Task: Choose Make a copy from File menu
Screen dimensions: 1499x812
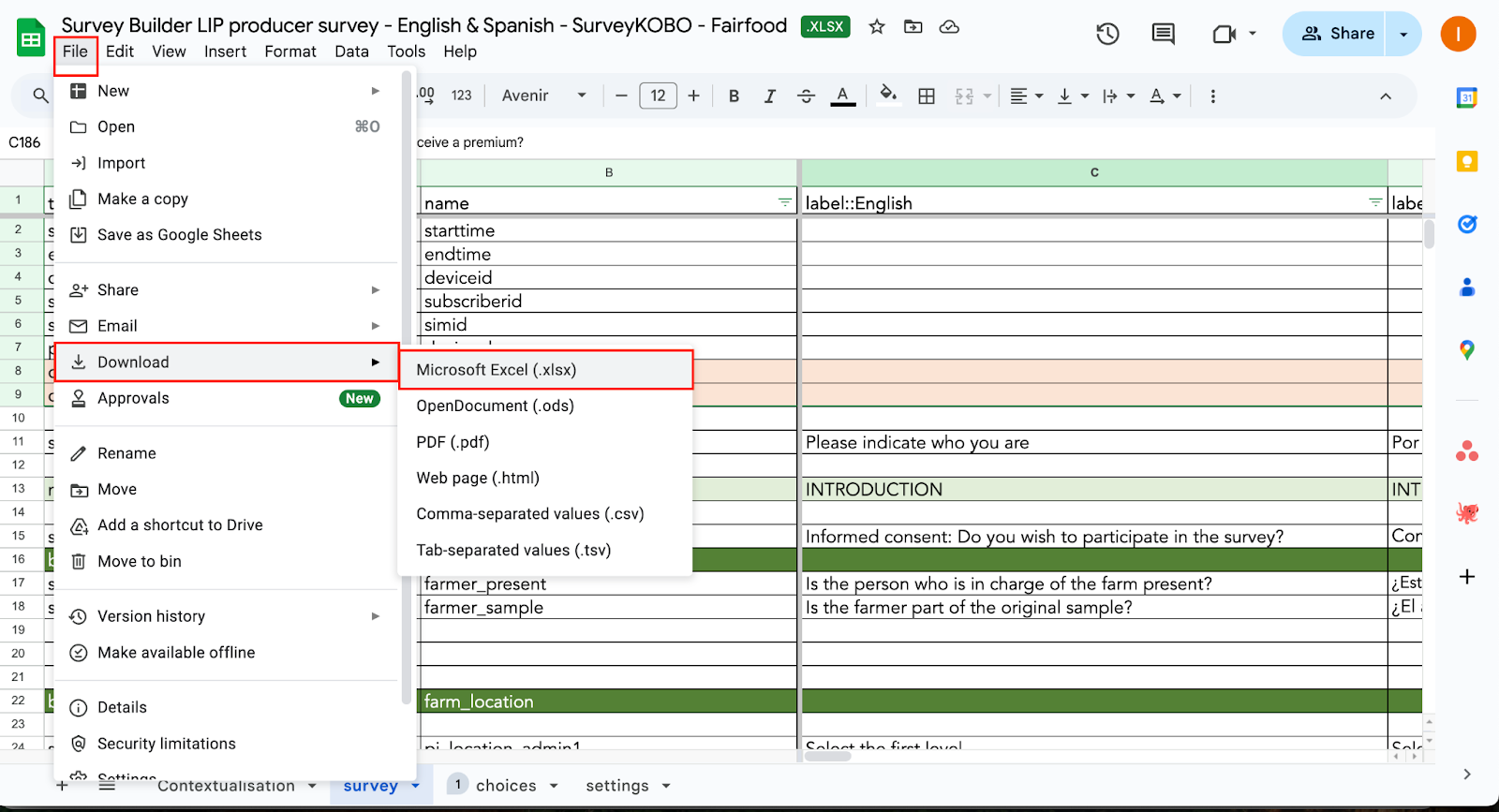Action: (142, 199)
